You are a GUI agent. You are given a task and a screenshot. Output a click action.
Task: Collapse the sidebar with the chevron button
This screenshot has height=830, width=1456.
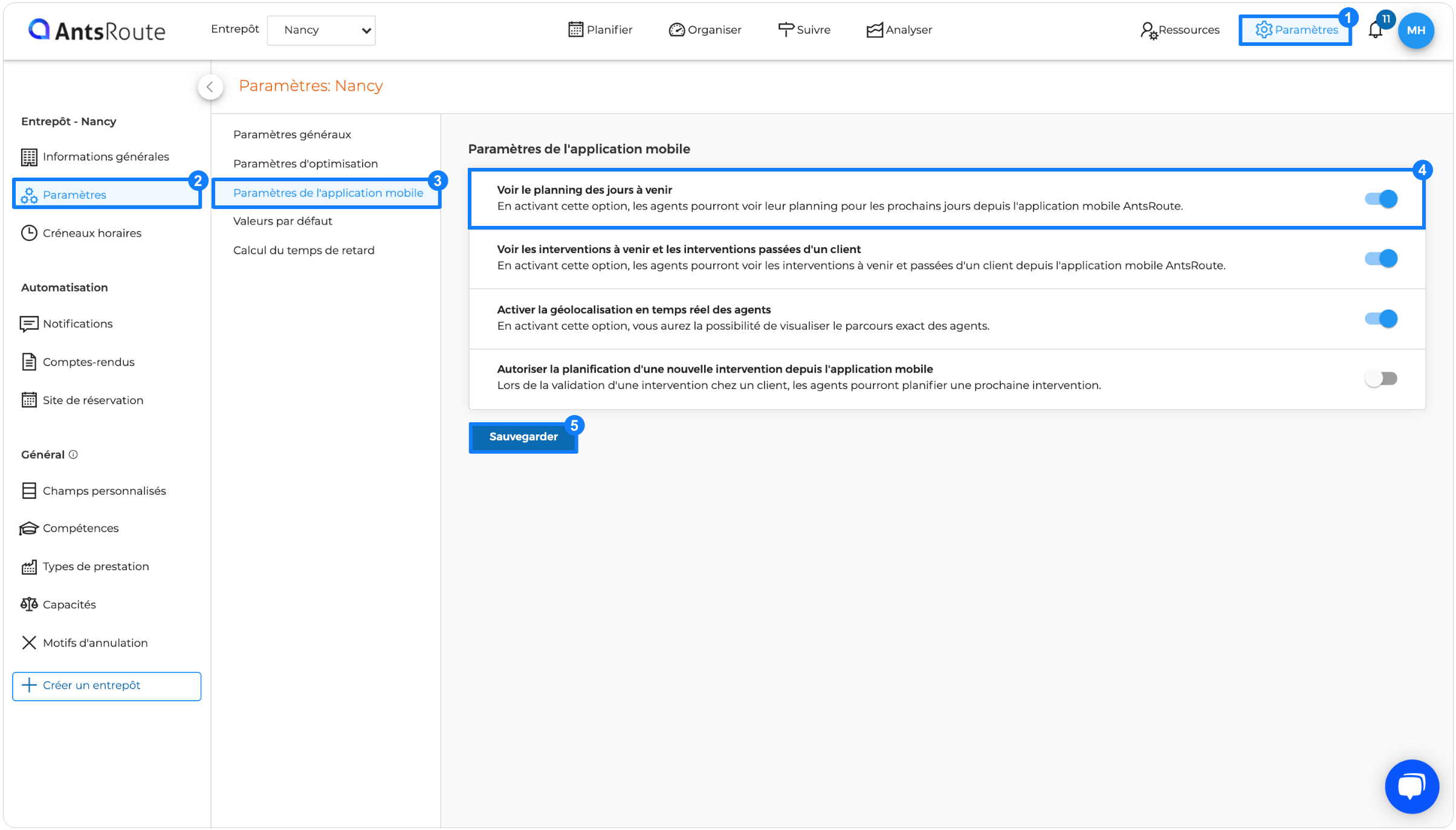(210, 86)
